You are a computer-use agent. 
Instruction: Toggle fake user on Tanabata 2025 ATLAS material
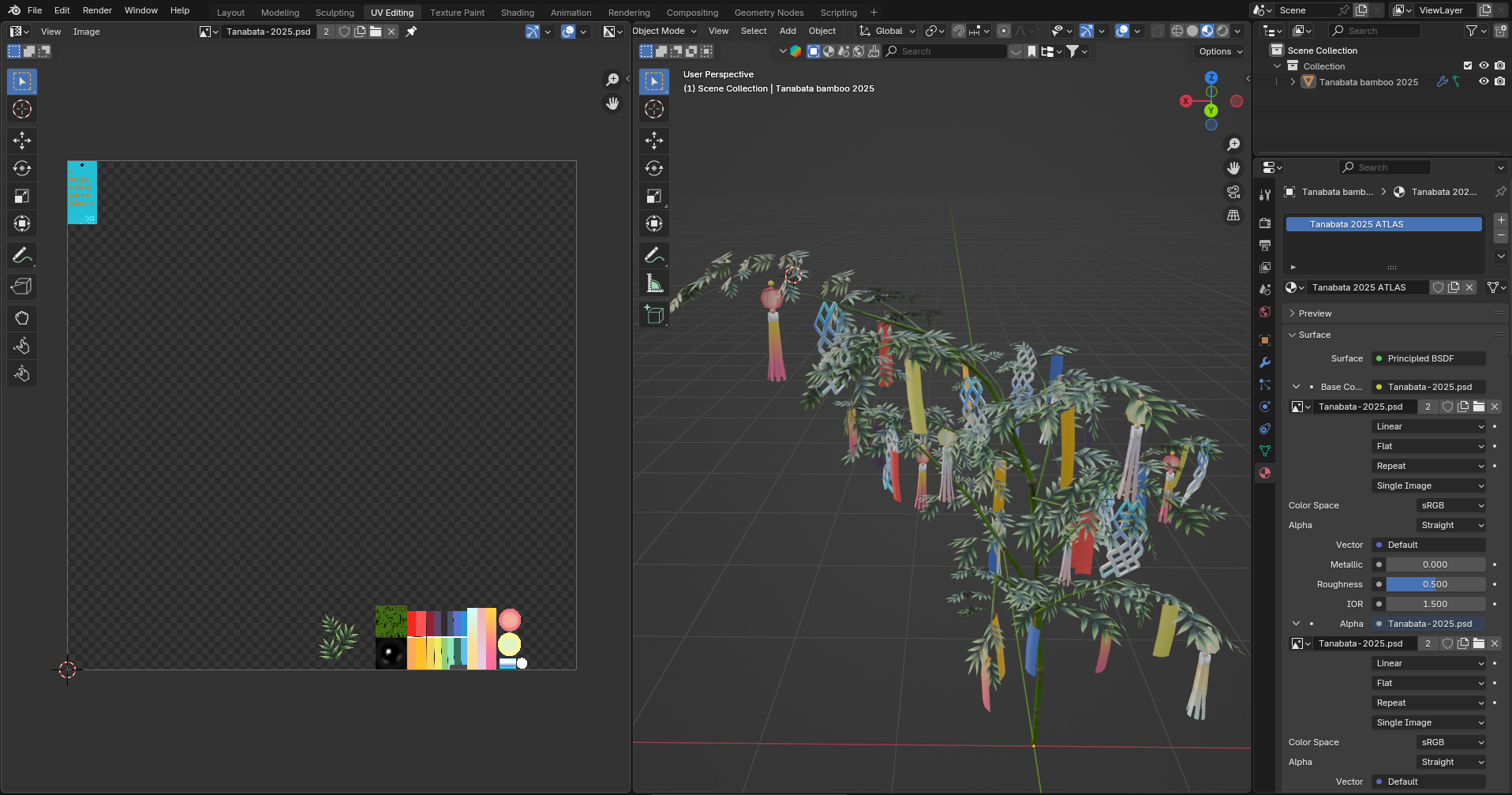pos(1439,287)
